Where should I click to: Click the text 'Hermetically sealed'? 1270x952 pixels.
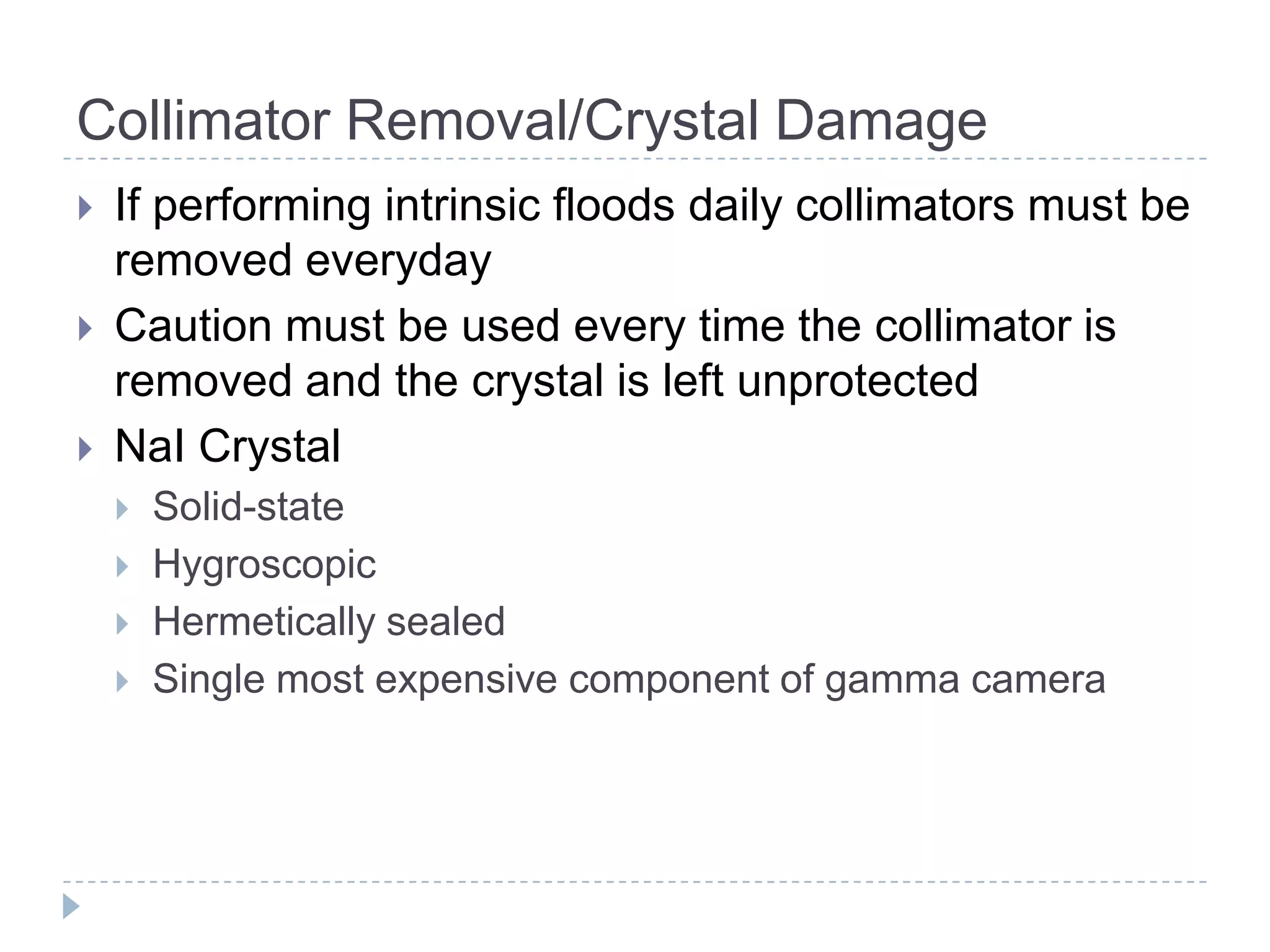tap(329, 622)
